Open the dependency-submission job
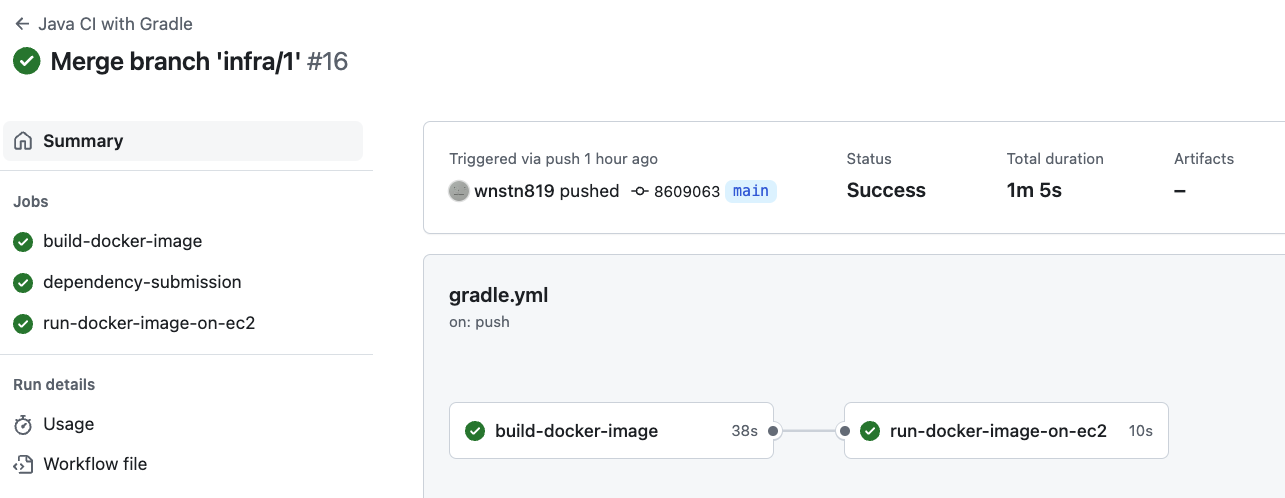 tap(142, 283)
